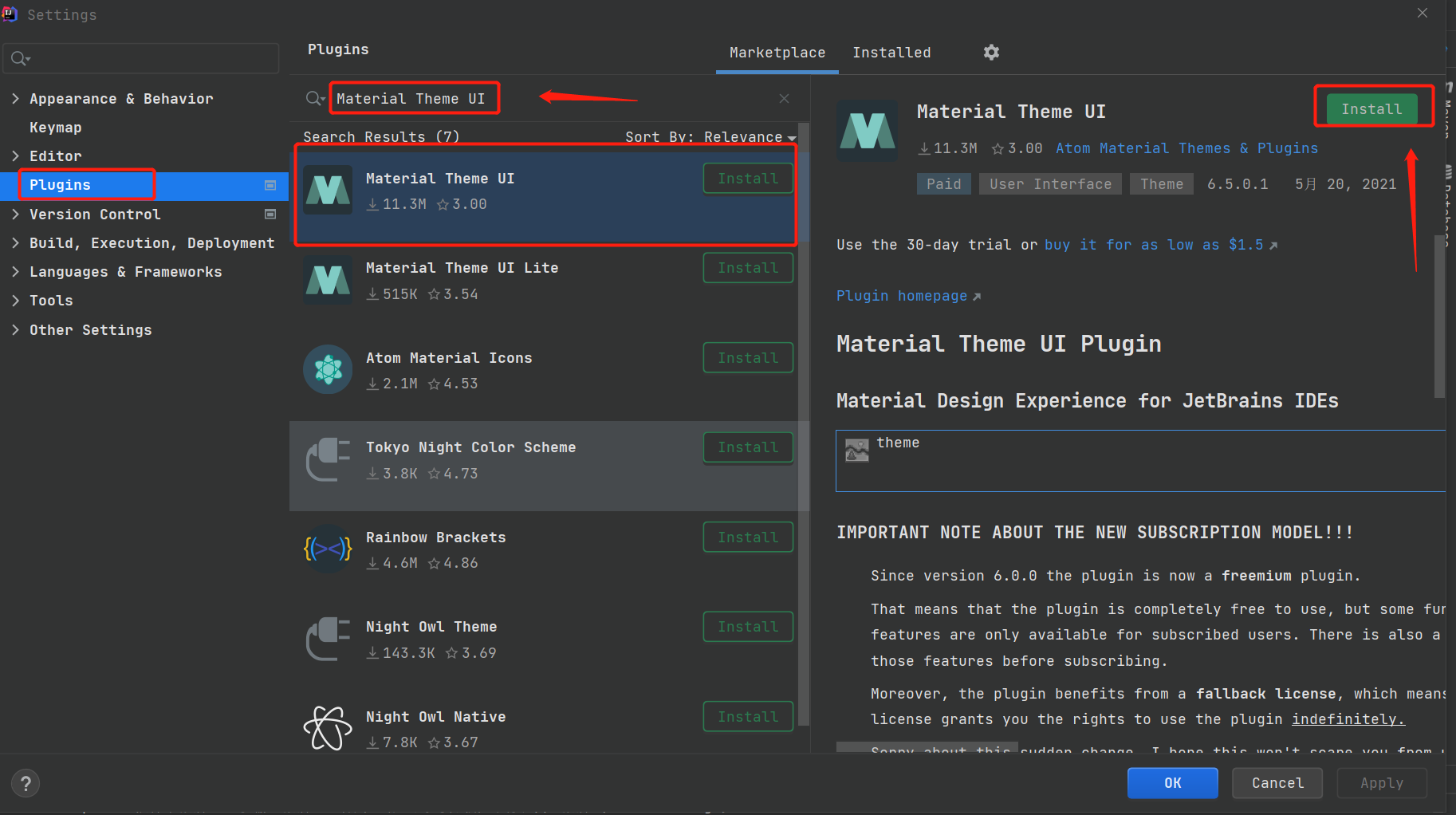Install Night Owl Theme plugin

pos(748,627)
